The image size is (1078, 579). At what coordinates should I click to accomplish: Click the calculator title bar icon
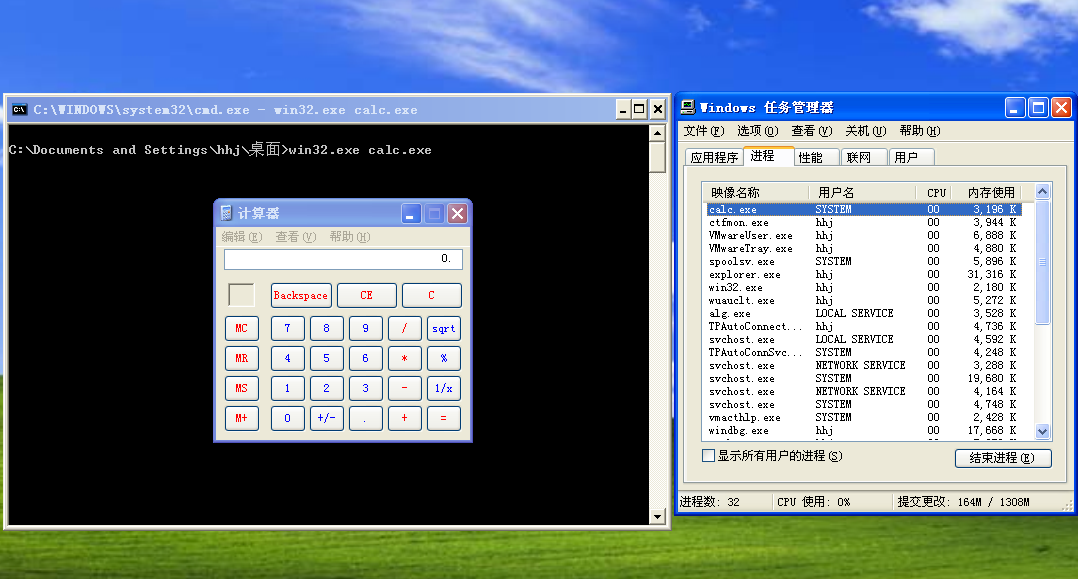pyautogui.click(x=226, y=213)
